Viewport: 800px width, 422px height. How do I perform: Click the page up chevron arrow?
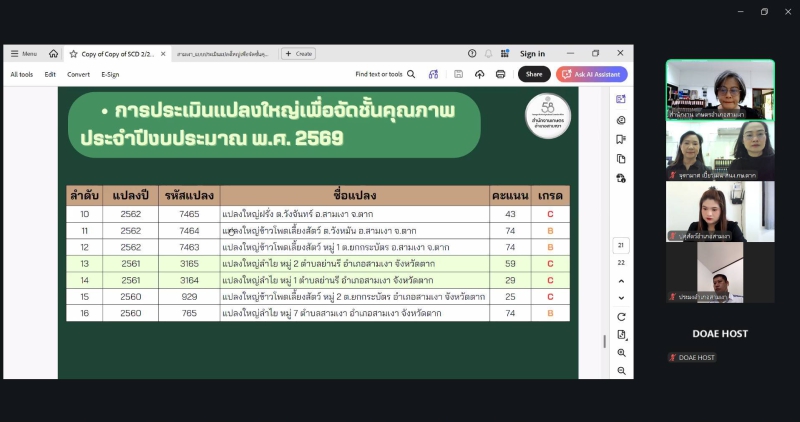621,281
